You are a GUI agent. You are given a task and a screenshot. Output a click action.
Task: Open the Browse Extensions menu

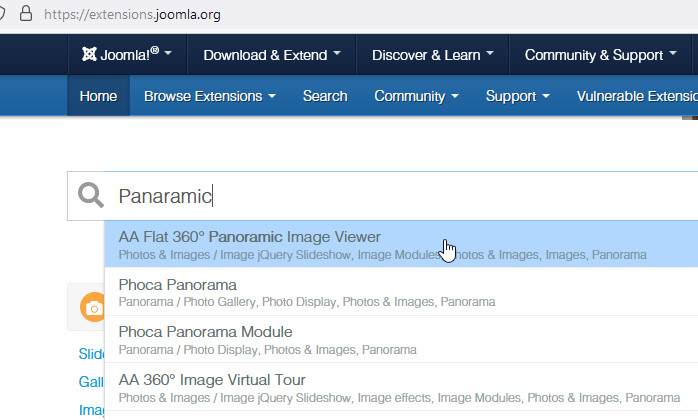tap(210, 96)
